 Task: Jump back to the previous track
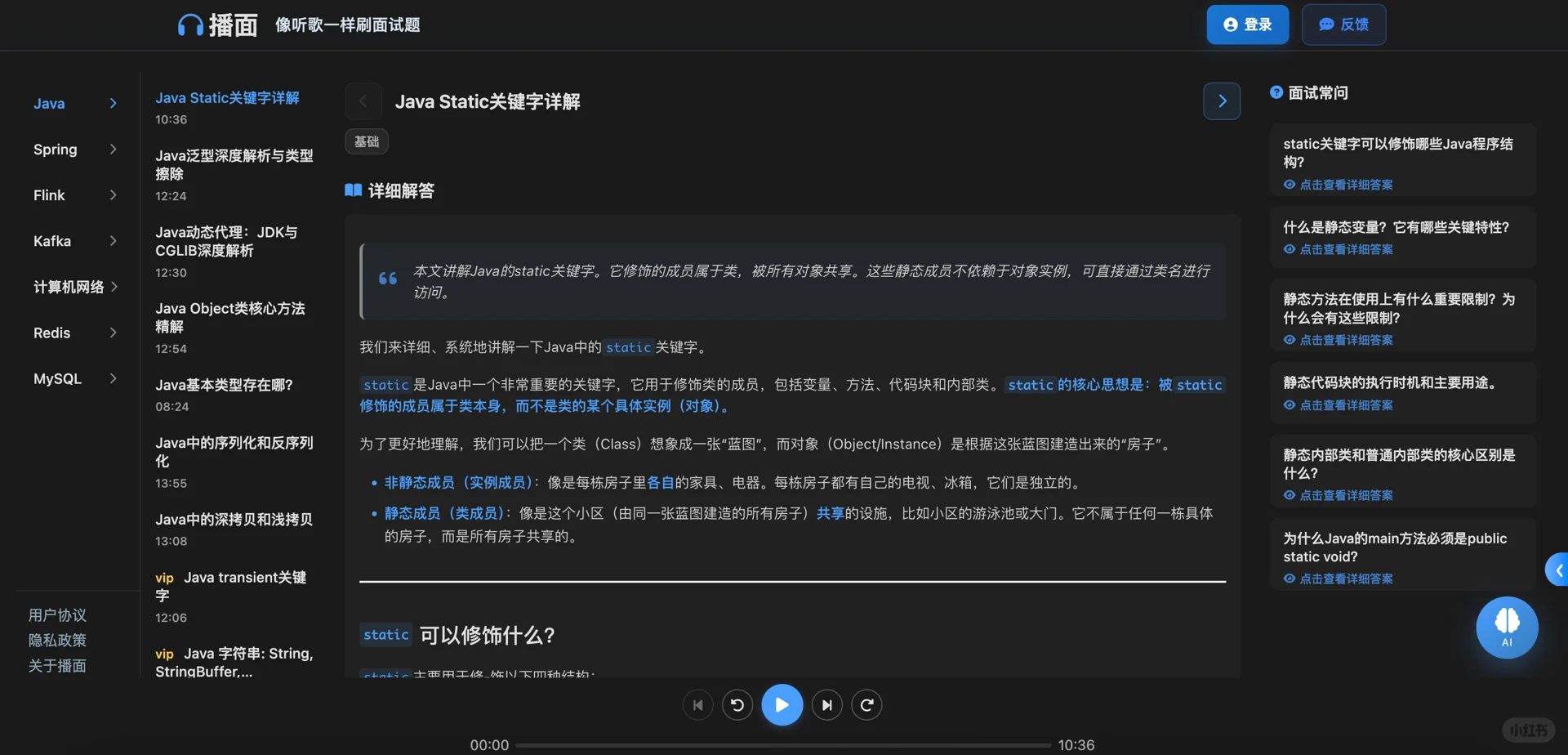click(x=697, y=704)
